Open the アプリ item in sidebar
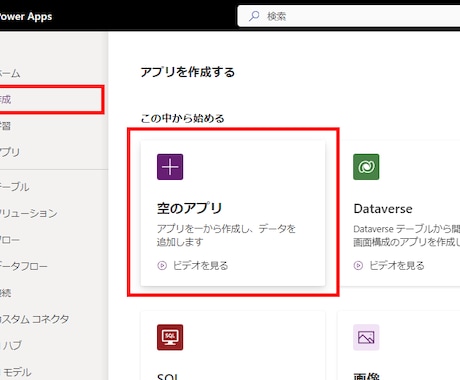The image size is (460, 380). pos(10,152)
